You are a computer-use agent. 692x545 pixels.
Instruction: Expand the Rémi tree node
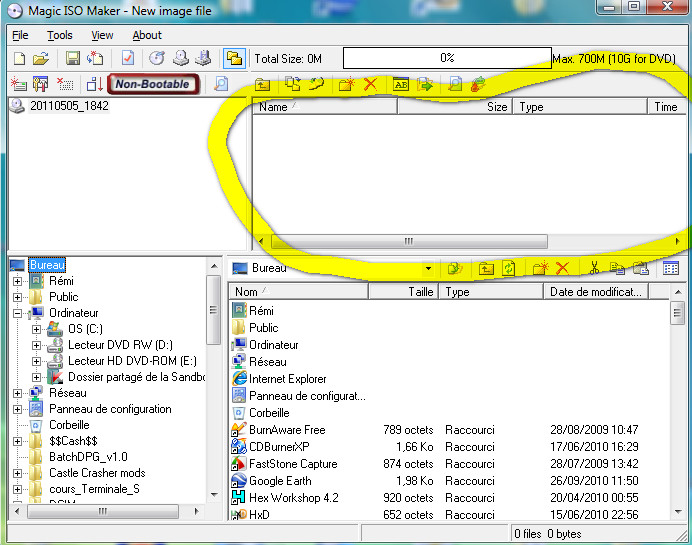pyautogui.click(x=17, y=282)
